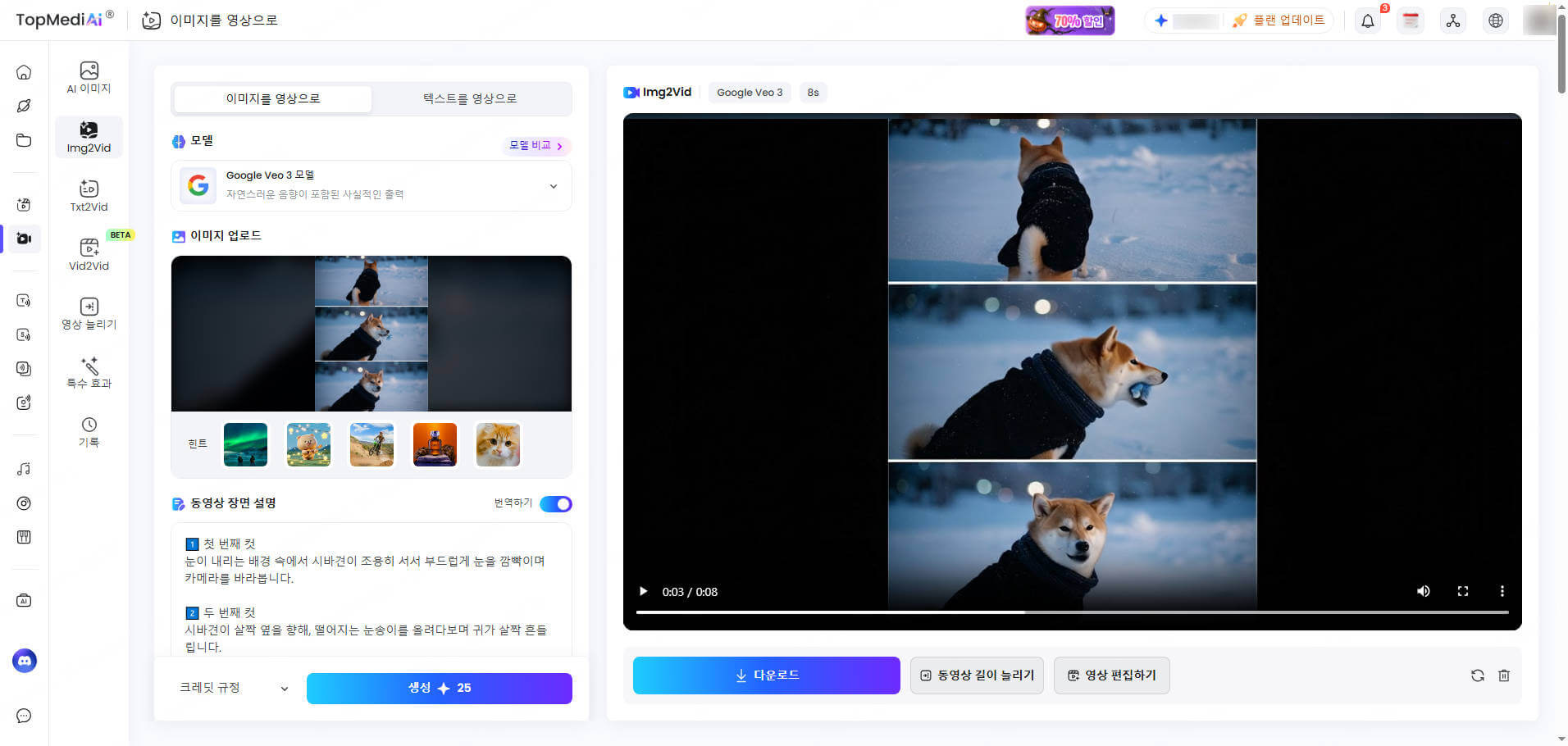
Task: Switch to the AI 이미지 tool
Action: (x=89, y=76)
